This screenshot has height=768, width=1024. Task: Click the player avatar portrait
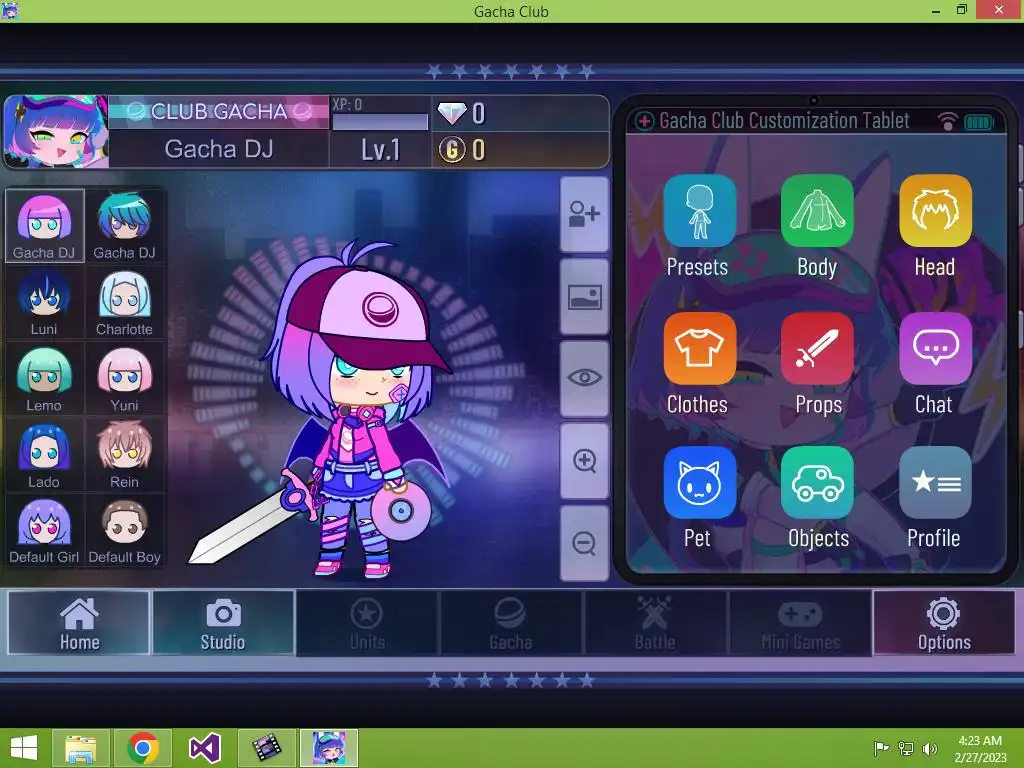click(56, 131)
